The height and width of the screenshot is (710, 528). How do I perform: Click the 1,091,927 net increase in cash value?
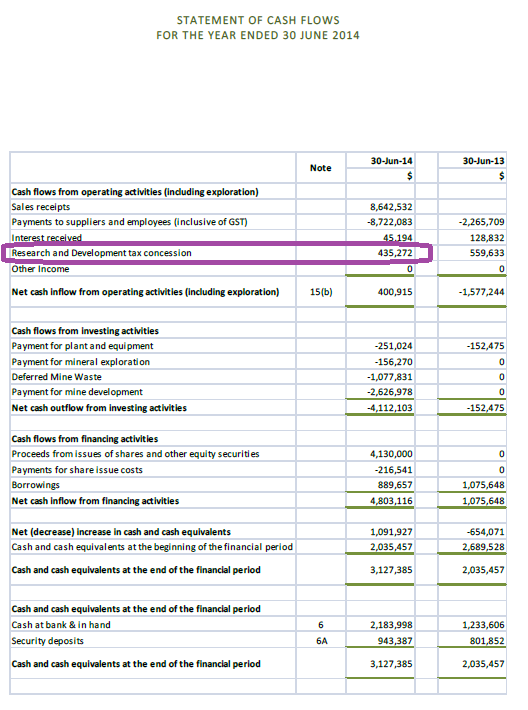click(x=391, y=532)
